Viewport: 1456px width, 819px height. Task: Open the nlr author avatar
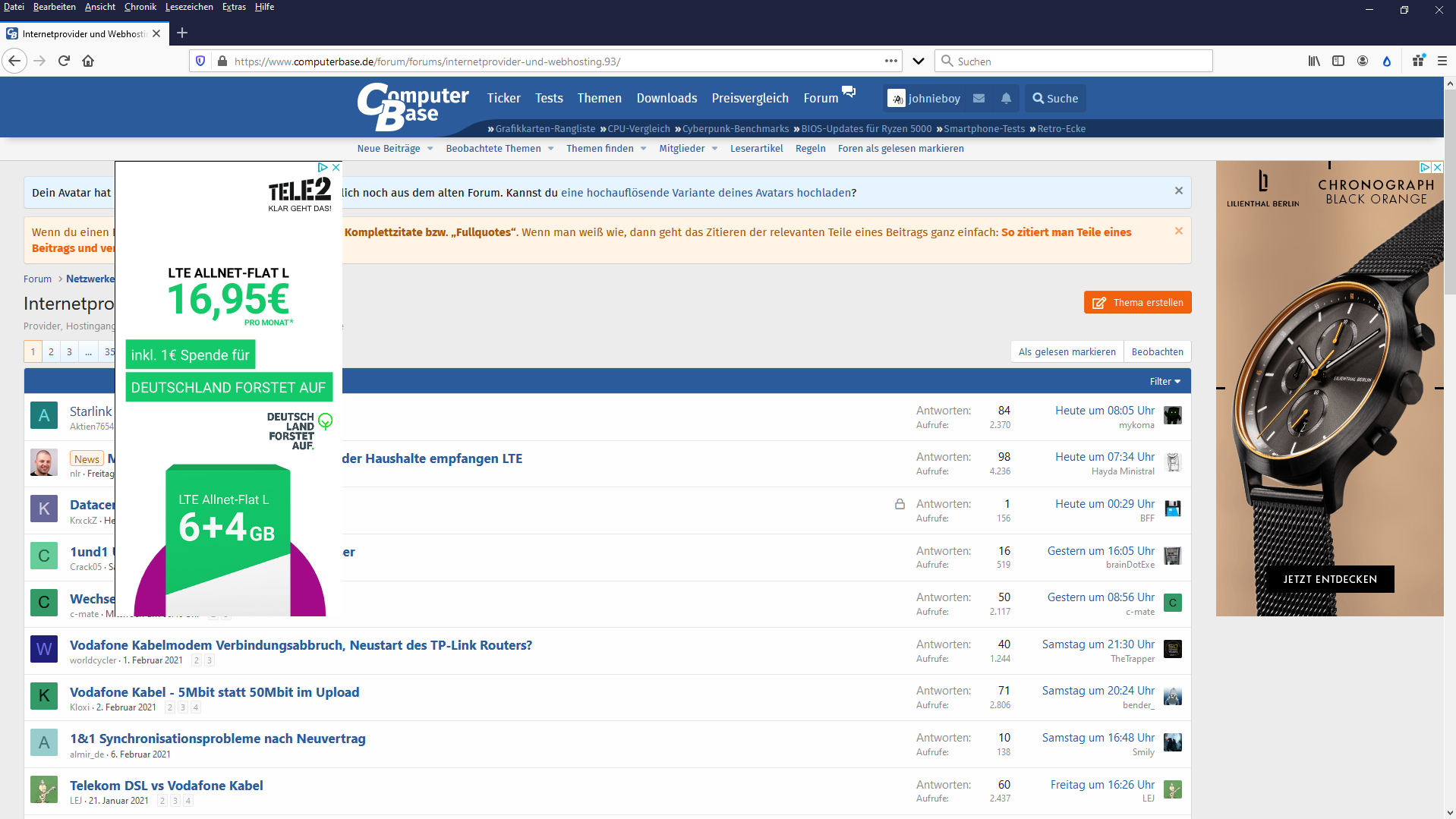(x=44, y=462)
